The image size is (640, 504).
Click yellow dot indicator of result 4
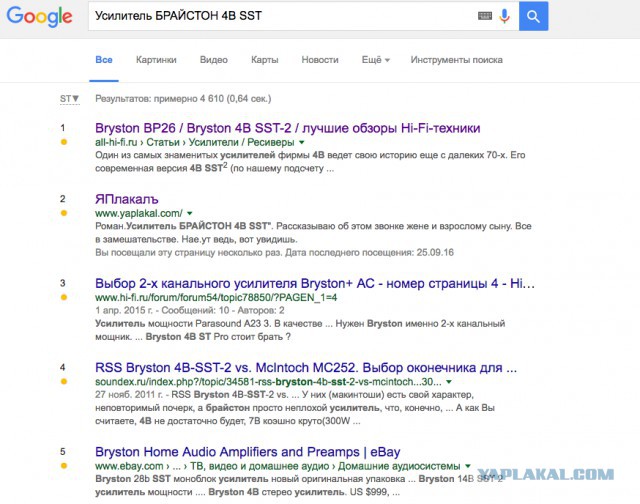click(64, 382)
